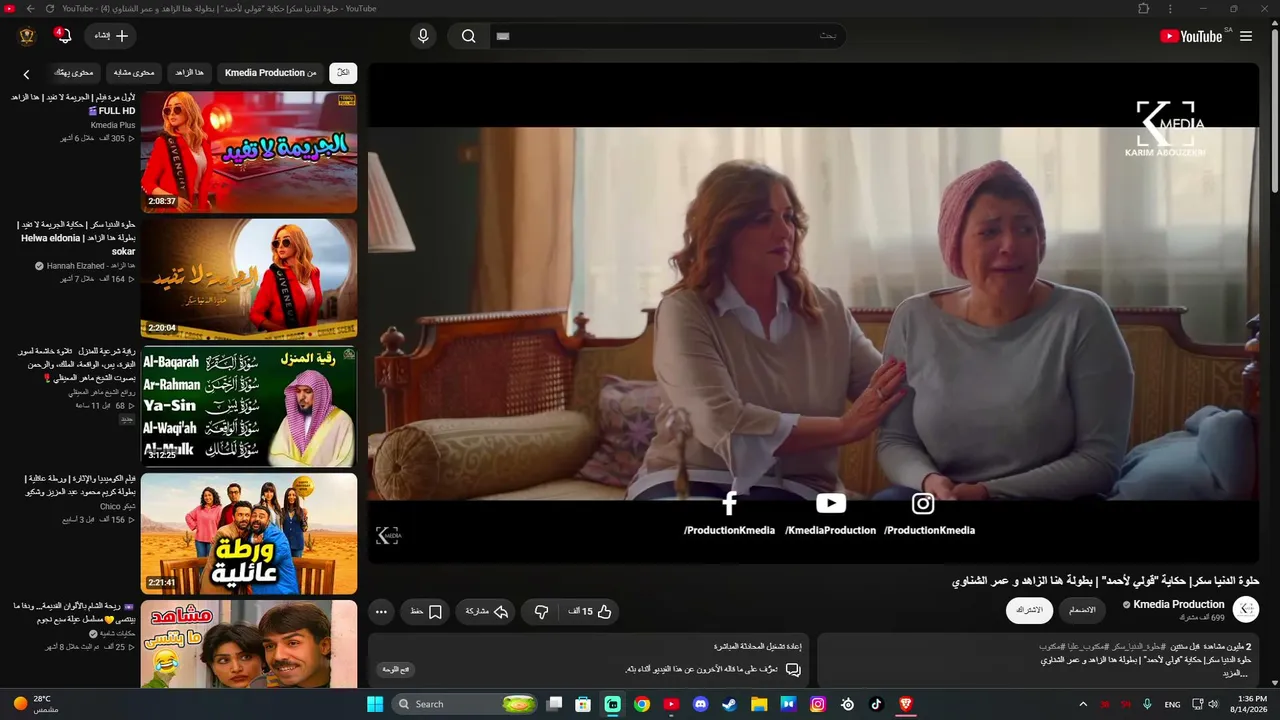1280x720 pixels.
Task: Open the مشاهد ما يتنسى video thumbnail
Action: [249, 644]
